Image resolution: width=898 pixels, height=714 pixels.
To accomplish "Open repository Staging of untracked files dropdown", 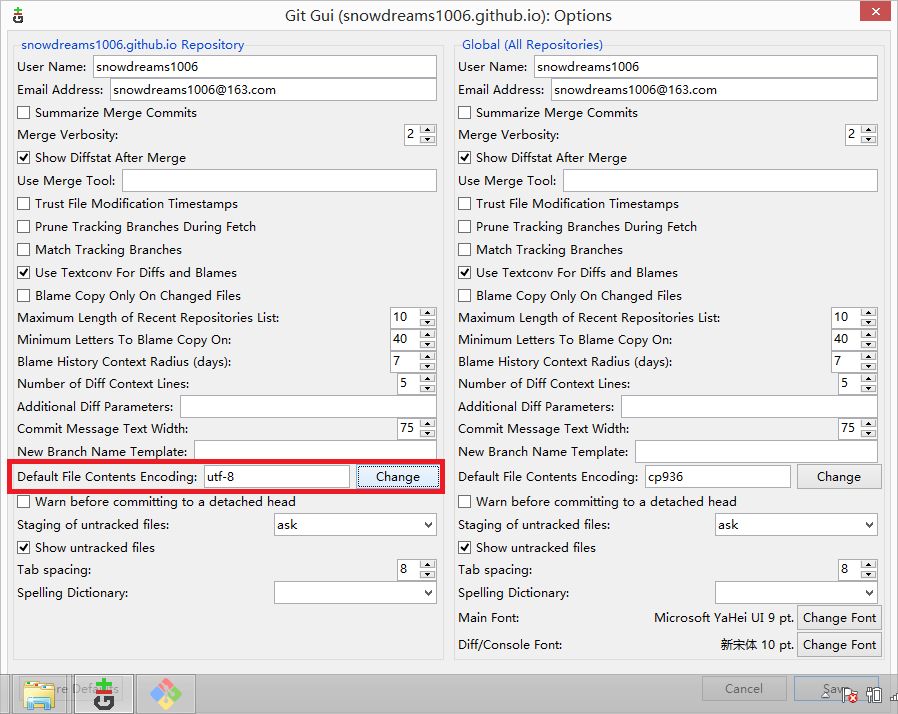I will 355,524.
